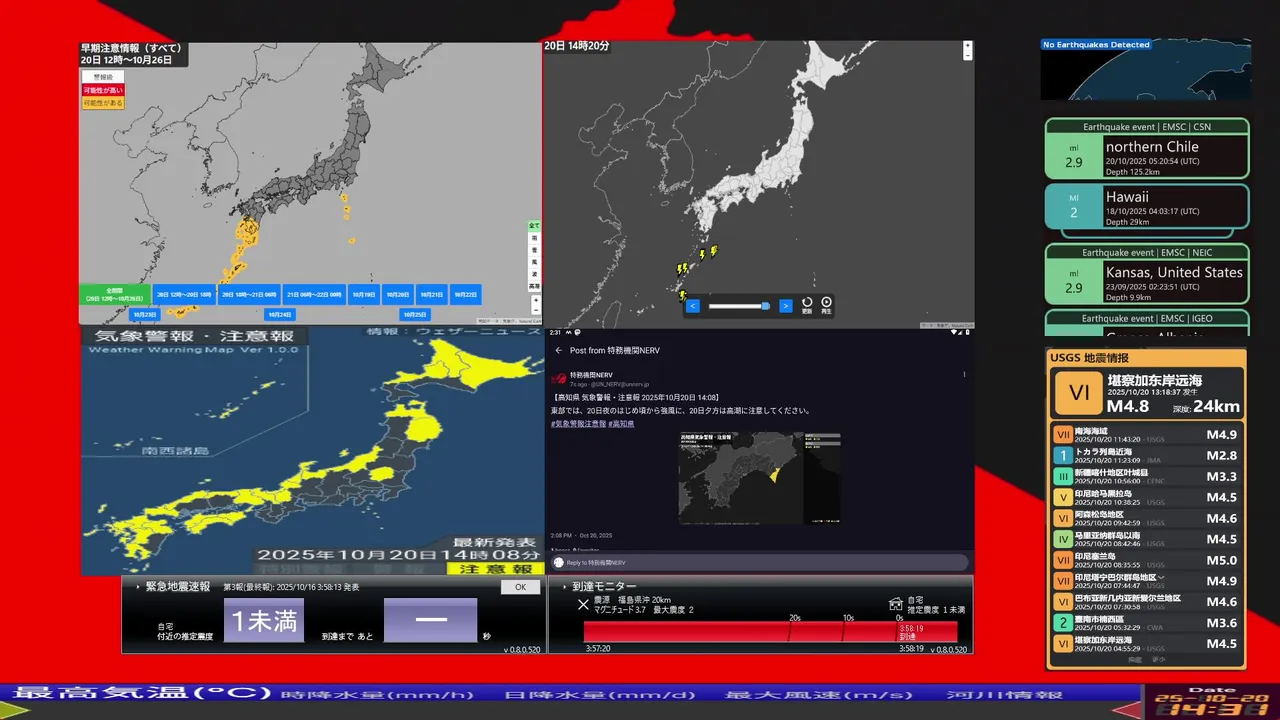
Task: Select the 全期間 period tab
Action: tap(115, 294)
